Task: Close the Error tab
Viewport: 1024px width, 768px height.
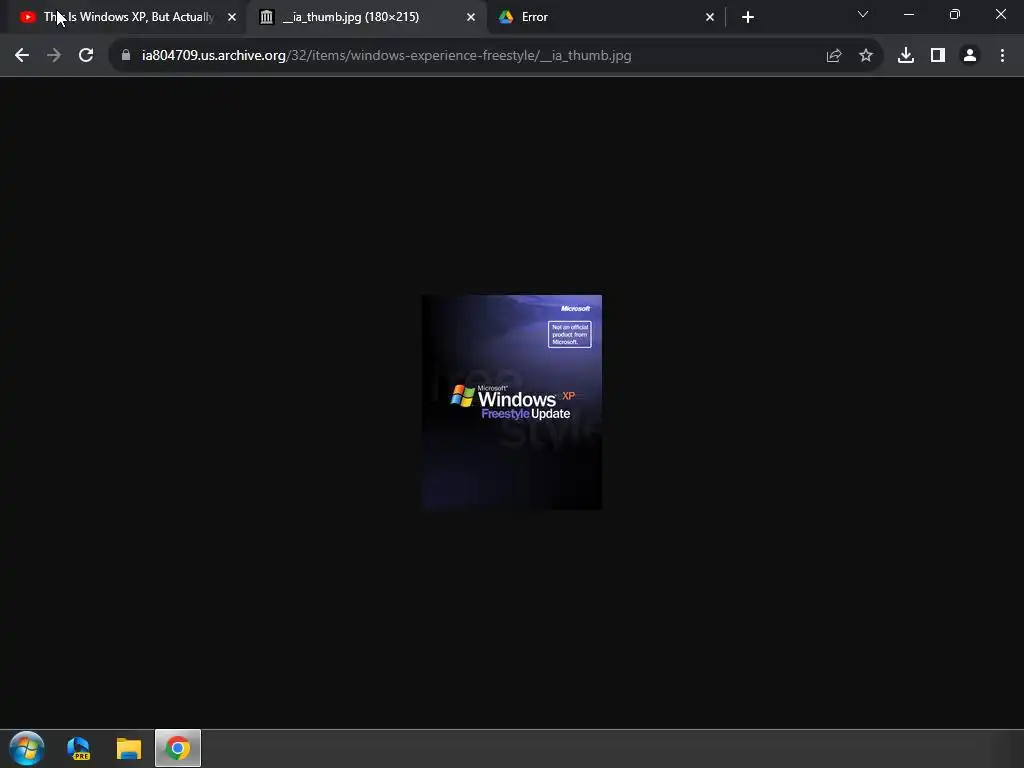Action: coord(710,17)
